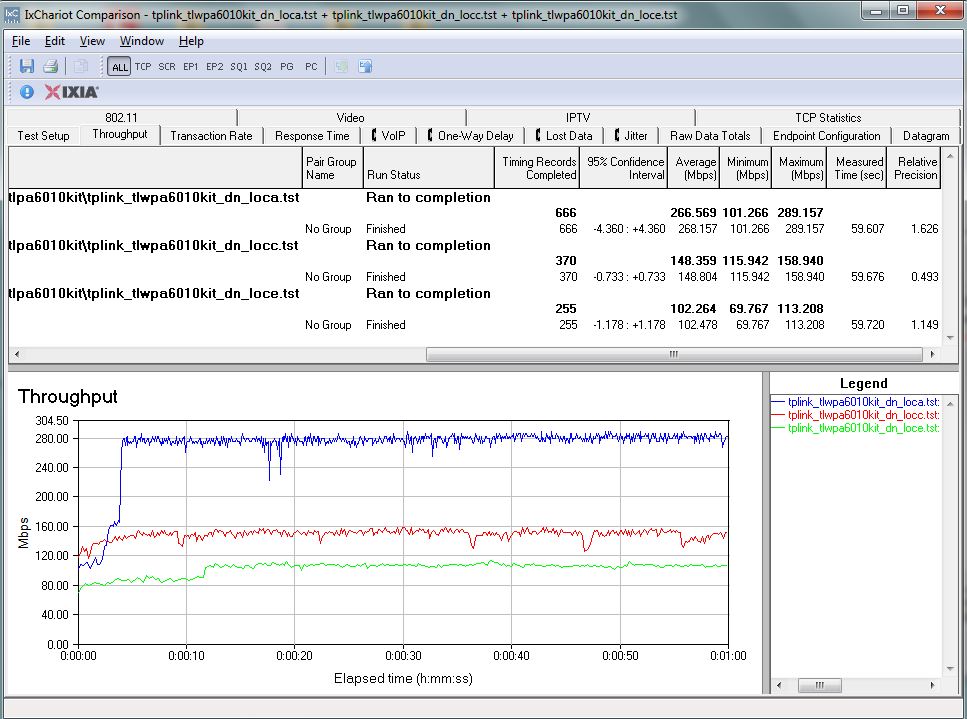Click the results table scroll-left arrow
Image resolution: width=967 pixels, height=719 pixels.
[x=17, y=355]
